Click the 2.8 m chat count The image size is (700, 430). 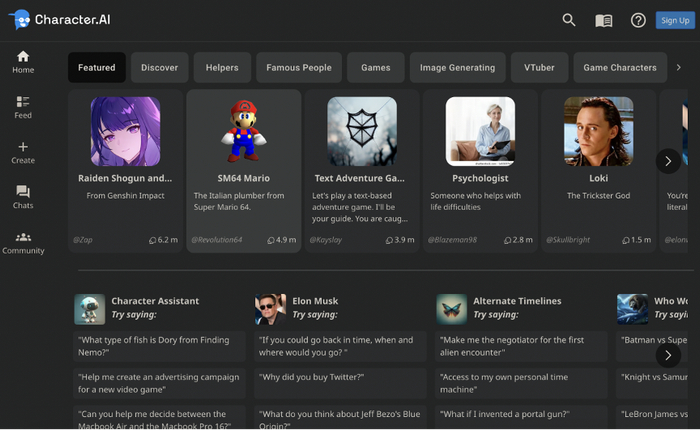[518, 240]
